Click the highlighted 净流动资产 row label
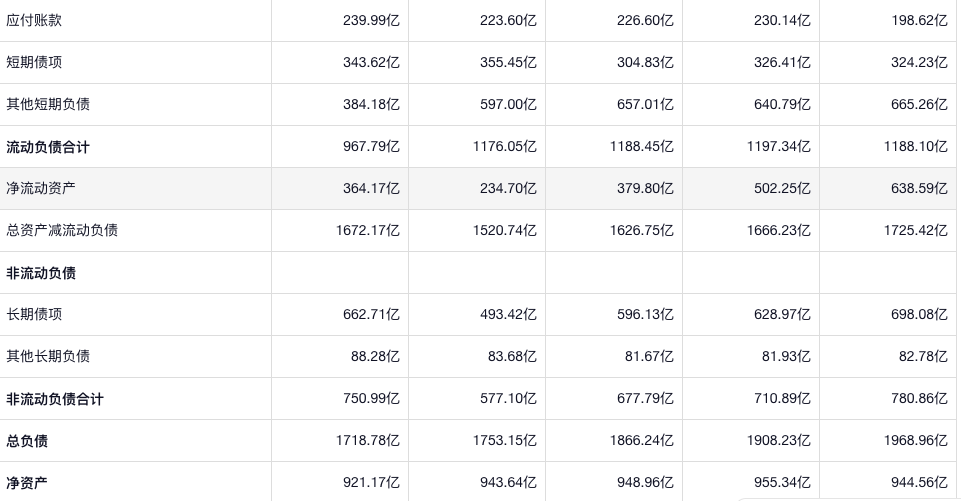Viewport: 961px width, 501px height. pos(41,188)
